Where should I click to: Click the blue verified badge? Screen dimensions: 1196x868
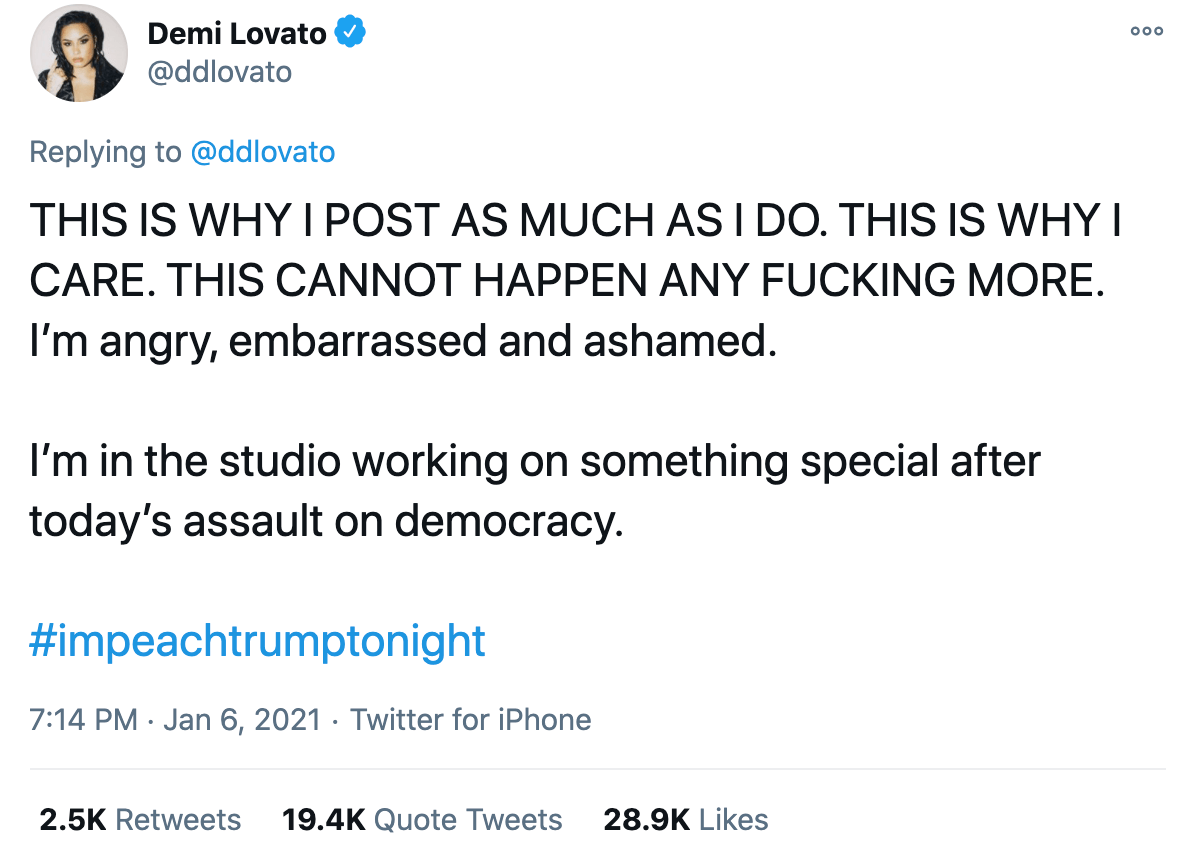click(x=350, y=33)
